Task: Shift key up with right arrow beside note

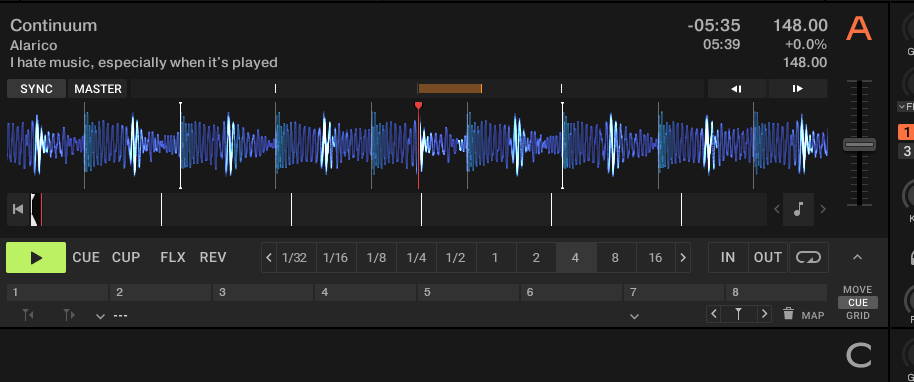Action: tap(822, 209)
